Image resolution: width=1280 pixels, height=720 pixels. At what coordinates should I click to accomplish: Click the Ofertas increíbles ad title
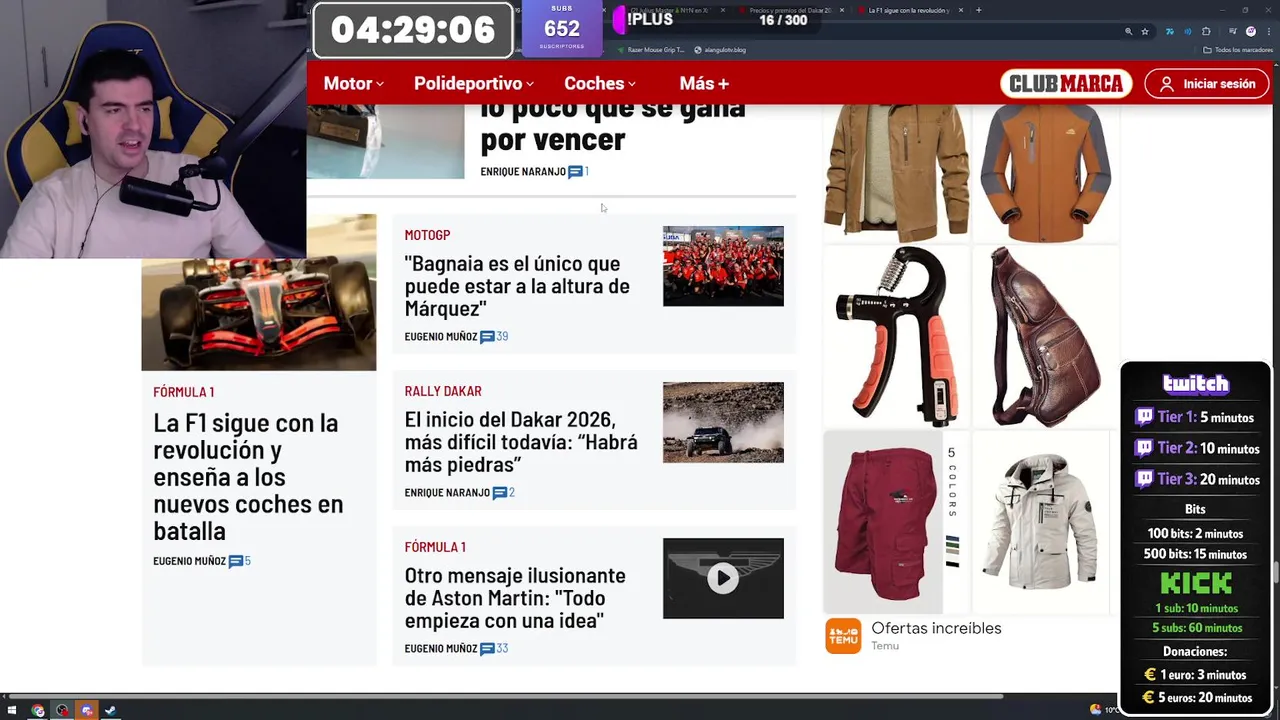936,628
